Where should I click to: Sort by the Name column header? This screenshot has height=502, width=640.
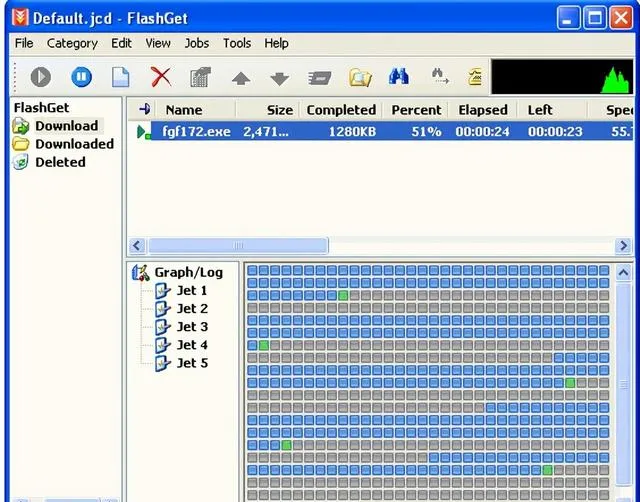(x=195, y=110)
